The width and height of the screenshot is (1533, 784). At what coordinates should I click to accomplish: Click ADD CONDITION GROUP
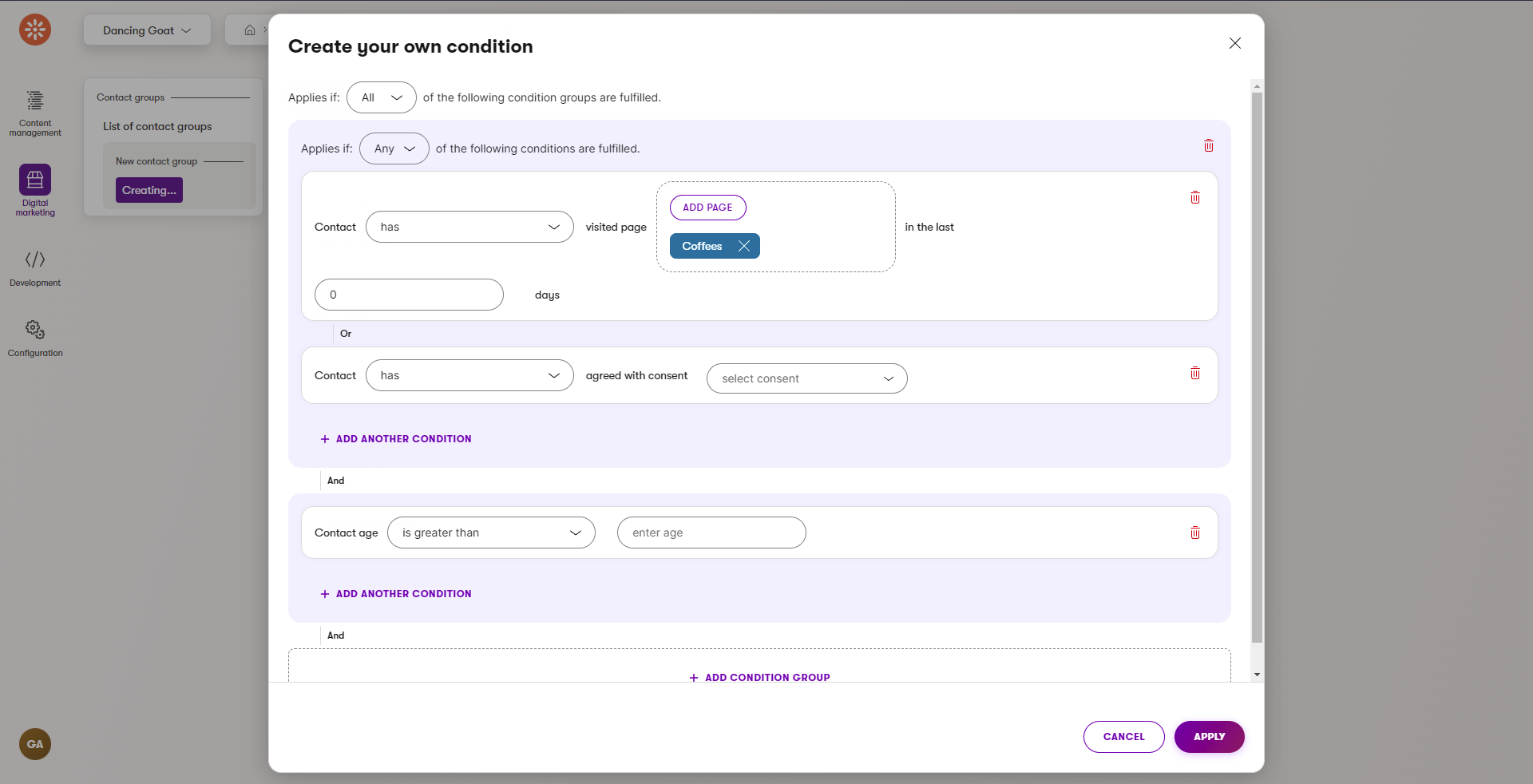pyautogui.click(x=759, y=677)
